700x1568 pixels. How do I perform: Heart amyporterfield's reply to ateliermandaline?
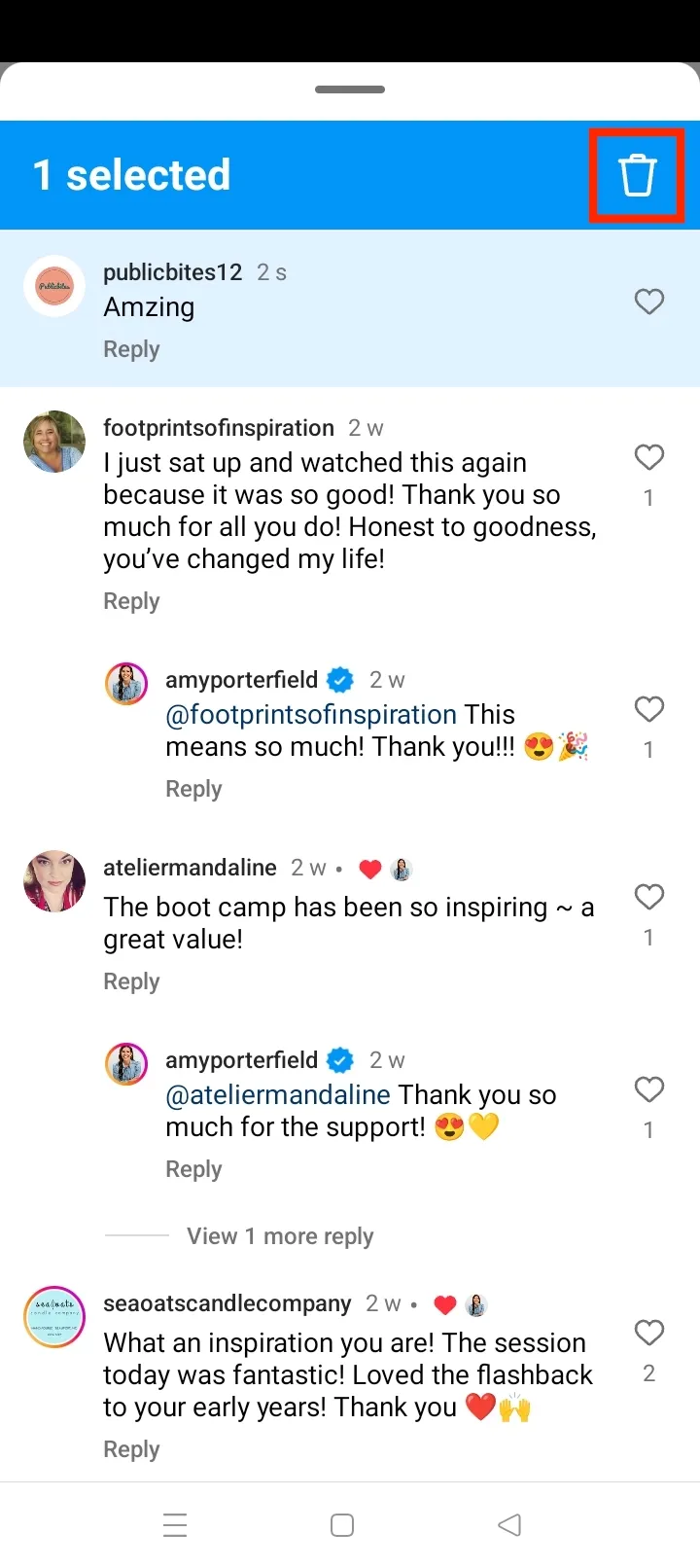pyautogui.click(x=649, y=1089)
